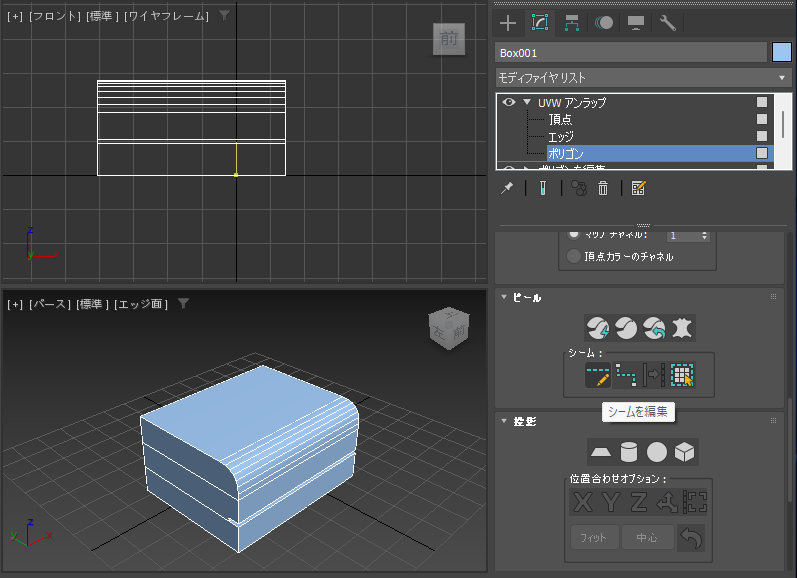Toggle the checkbox on the エッジ row
Screen dimensions: 797x578
(x=761, y=136)
